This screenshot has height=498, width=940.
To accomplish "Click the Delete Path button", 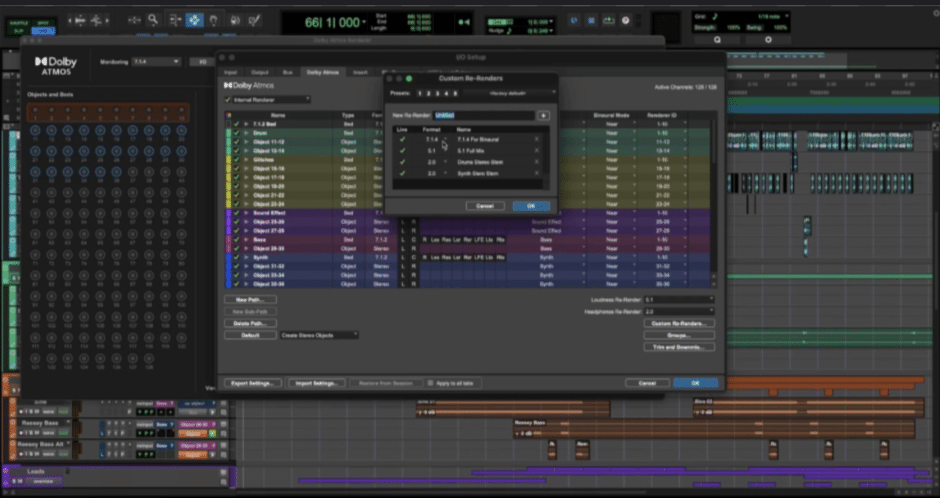I will (251, 324).
